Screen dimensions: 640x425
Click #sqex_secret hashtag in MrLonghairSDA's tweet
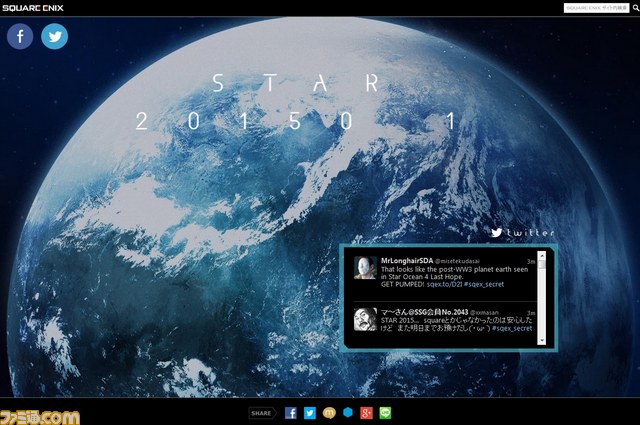coord(484,284)
